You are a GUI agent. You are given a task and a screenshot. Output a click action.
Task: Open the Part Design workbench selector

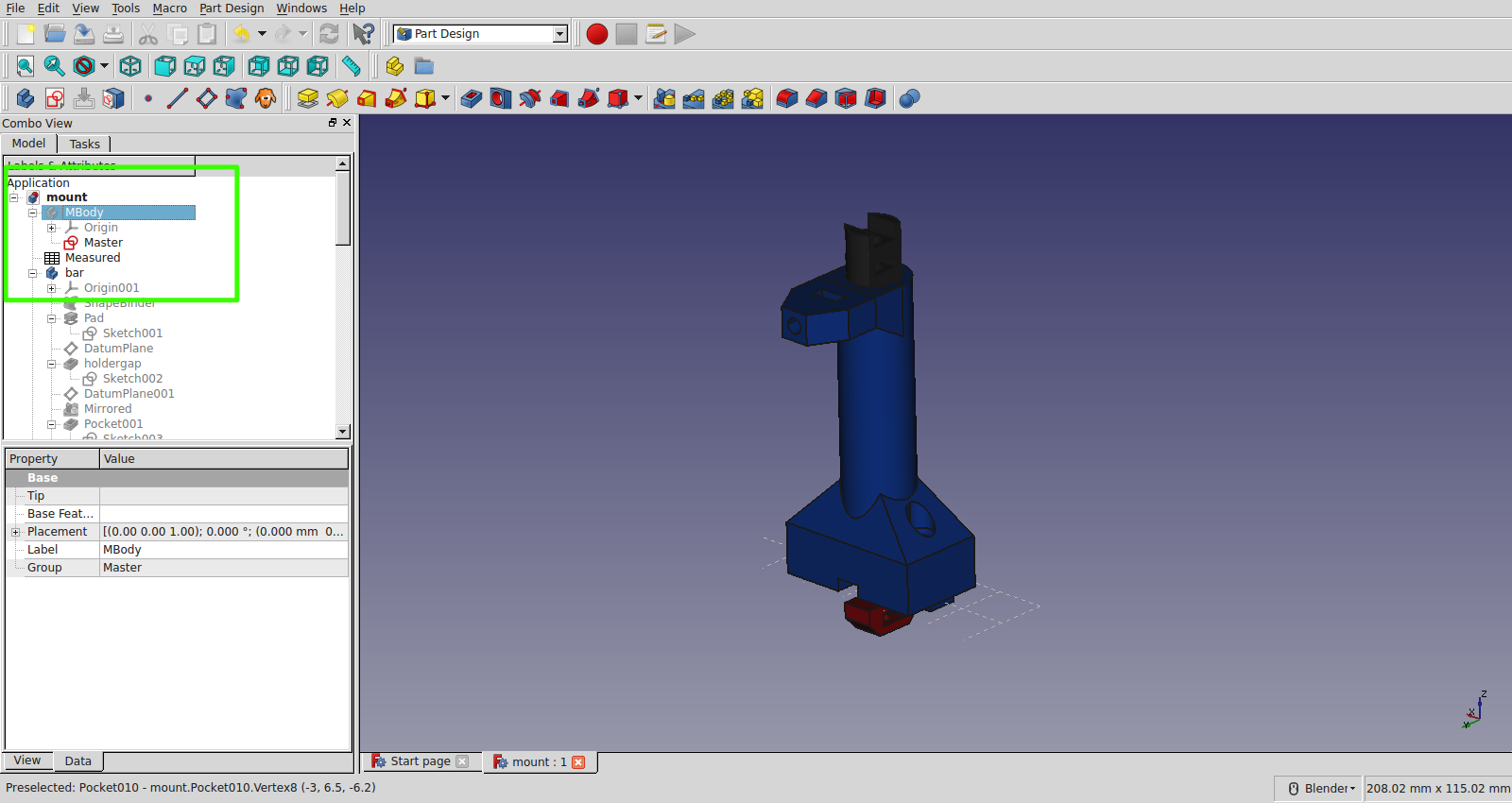[x=481, y=34]
